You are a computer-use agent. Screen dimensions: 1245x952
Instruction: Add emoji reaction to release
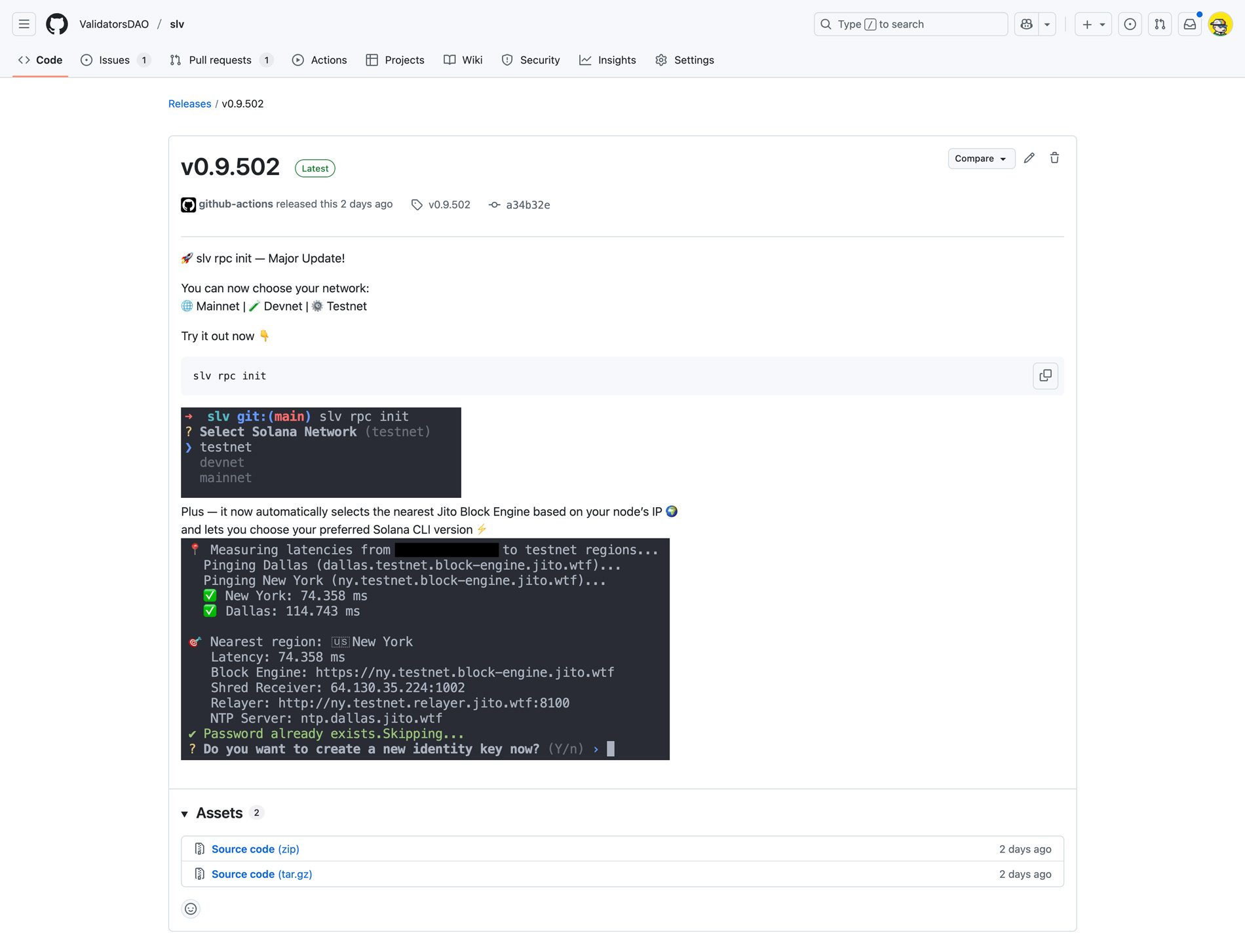click(191, 909)
